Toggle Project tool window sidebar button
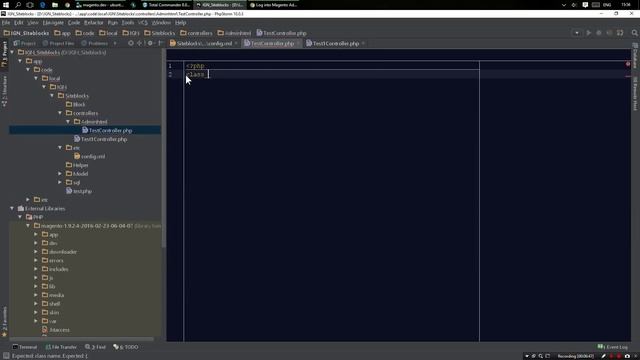The width and height of the screenshot is (640, 360). (x=4, y=54)
